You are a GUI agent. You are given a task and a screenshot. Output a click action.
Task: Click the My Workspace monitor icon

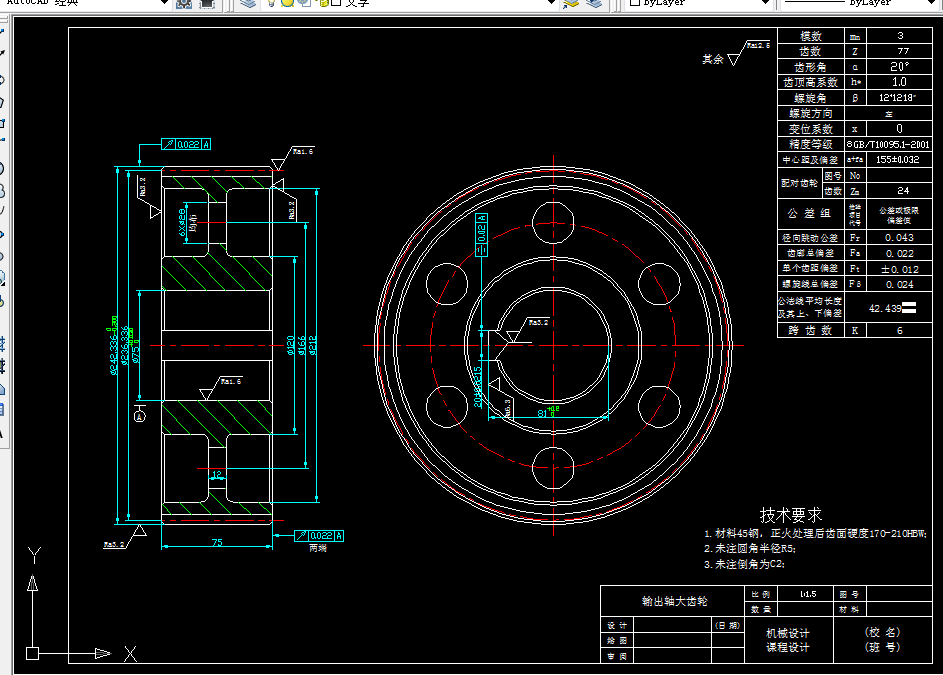coord(206,4)
